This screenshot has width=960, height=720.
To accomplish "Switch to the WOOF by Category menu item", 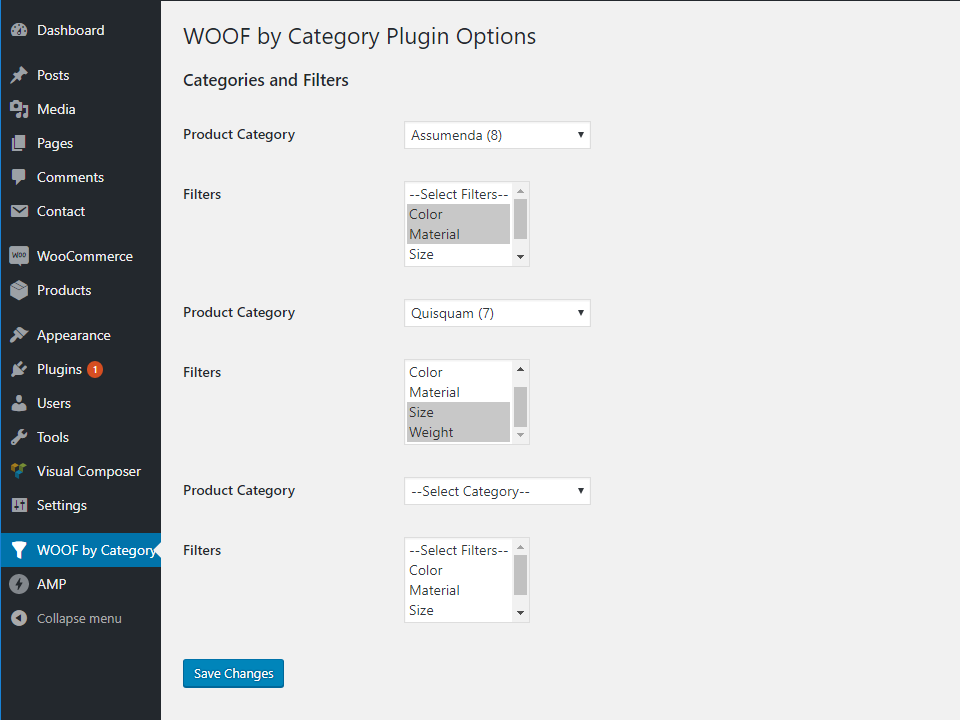I will pyautogui.click(x=80, y=549).
